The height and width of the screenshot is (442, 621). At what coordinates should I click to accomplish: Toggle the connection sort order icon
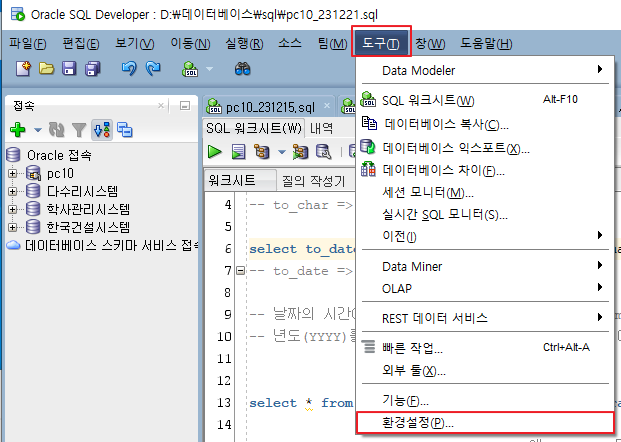pos(102,130)
